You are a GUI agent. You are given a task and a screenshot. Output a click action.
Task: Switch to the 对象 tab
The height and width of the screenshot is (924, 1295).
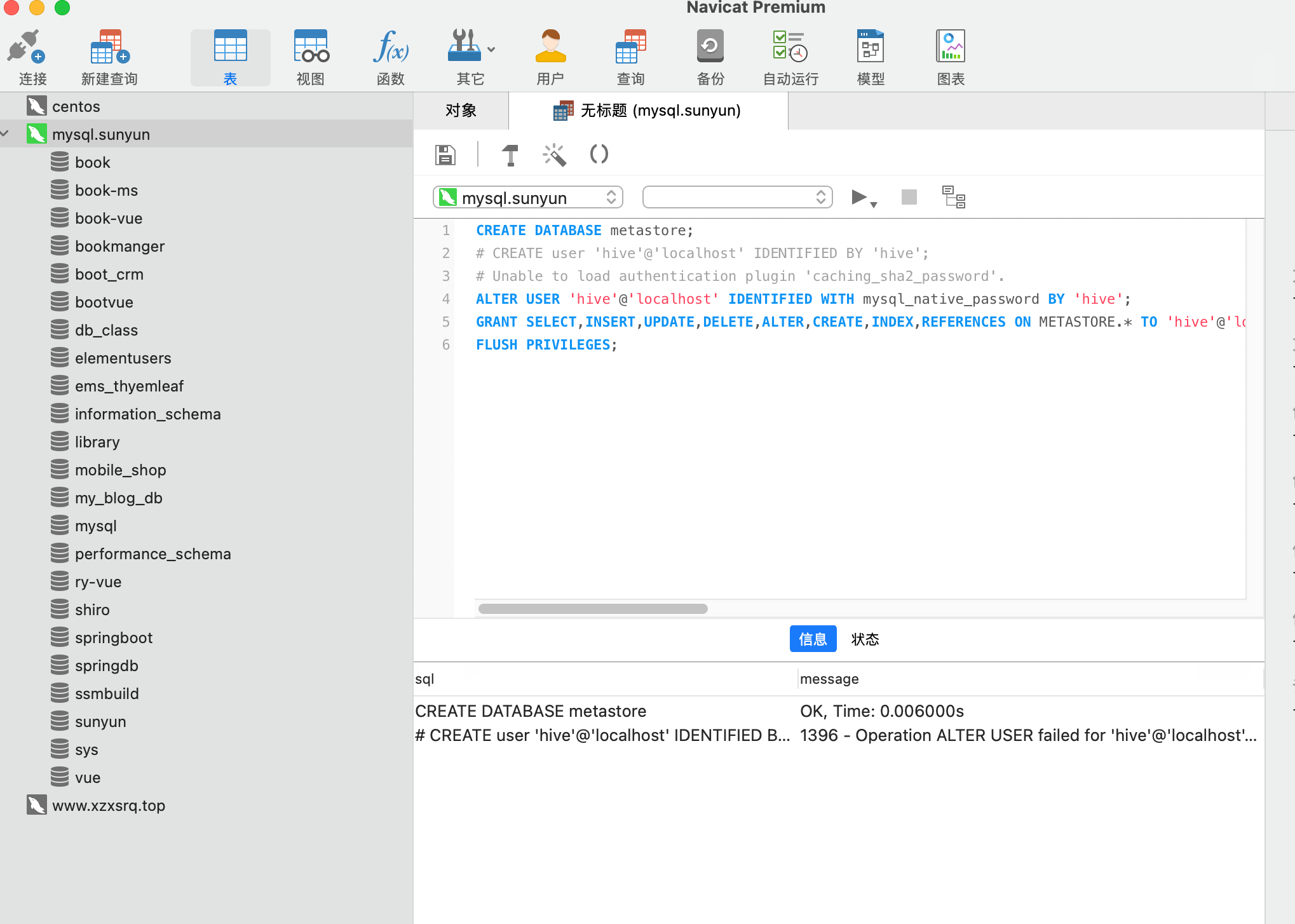coord(461,111)
